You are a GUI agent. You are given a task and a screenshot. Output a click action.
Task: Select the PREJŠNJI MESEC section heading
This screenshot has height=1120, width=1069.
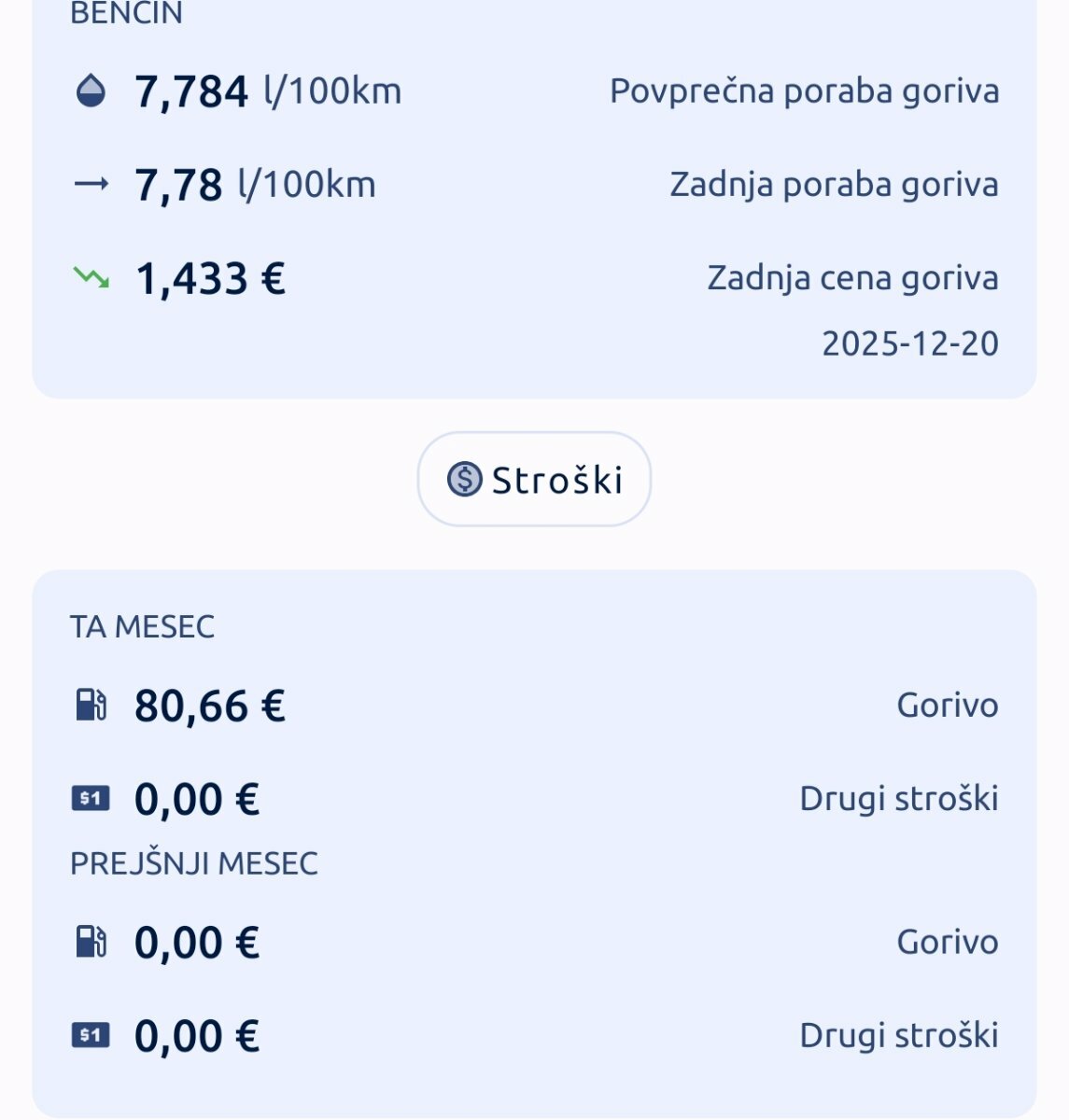[194, 863]
